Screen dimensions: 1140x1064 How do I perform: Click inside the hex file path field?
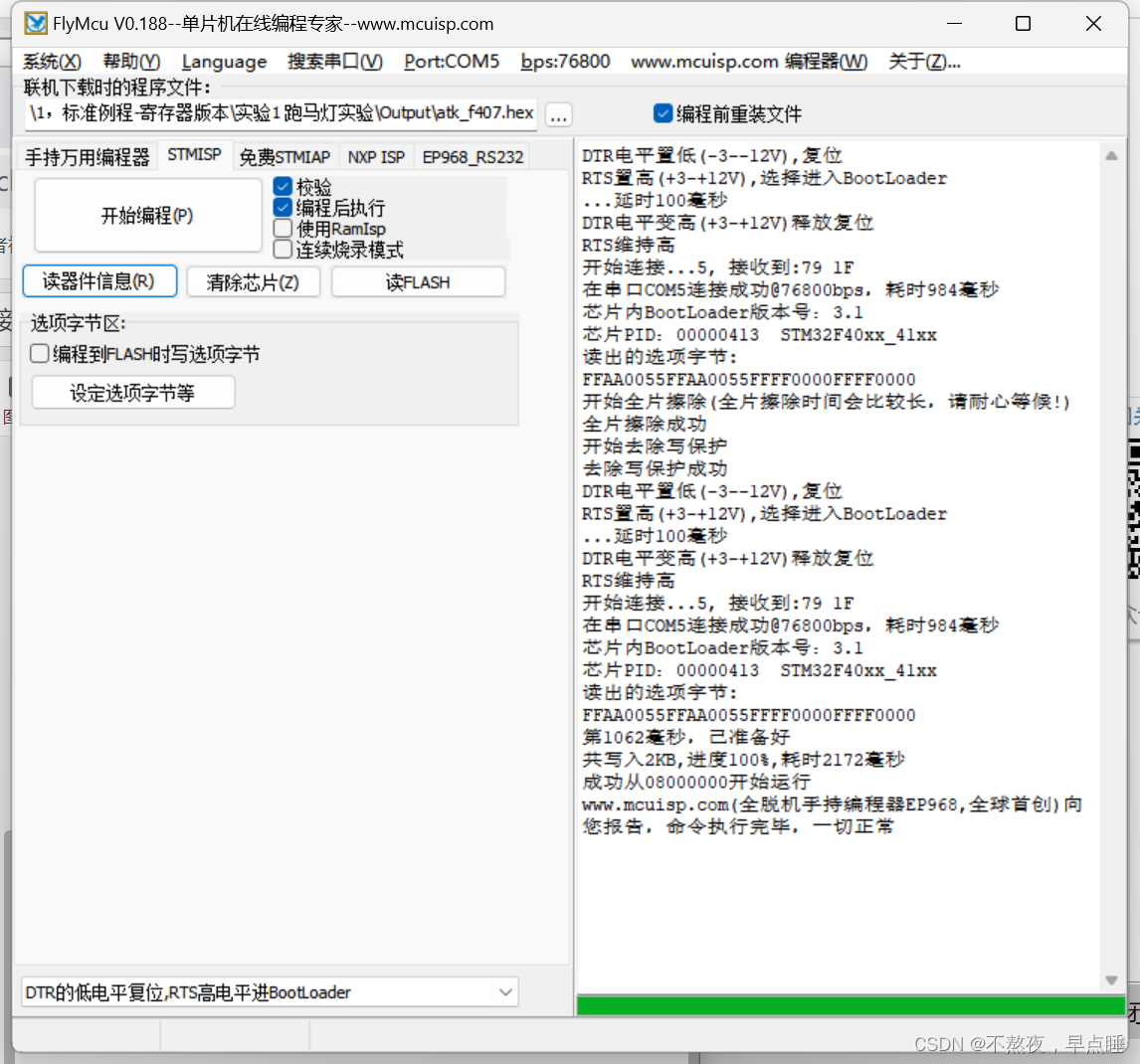point(279,113)
